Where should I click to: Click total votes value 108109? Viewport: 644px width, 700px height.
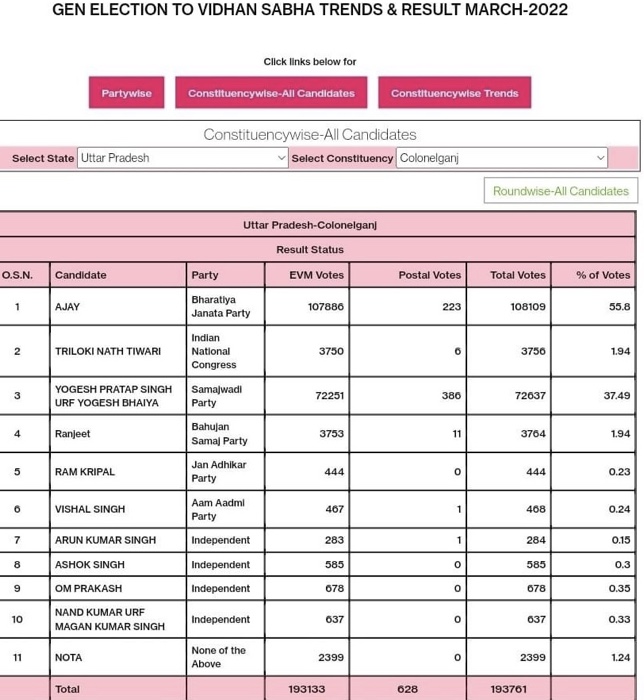pos(528,307)
